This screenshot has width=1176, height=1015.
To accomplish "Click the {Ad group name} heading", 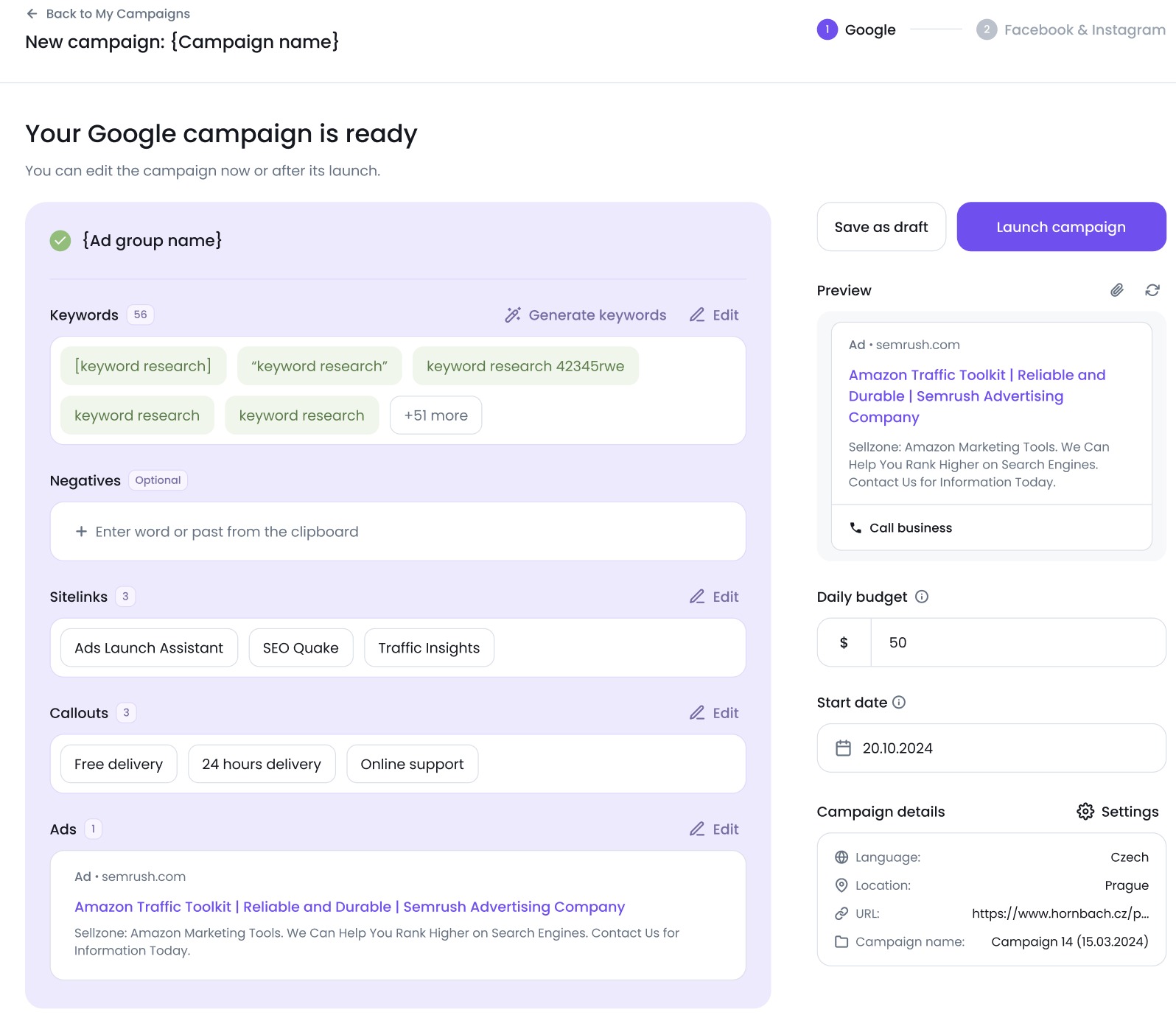I will click(152, 240).
